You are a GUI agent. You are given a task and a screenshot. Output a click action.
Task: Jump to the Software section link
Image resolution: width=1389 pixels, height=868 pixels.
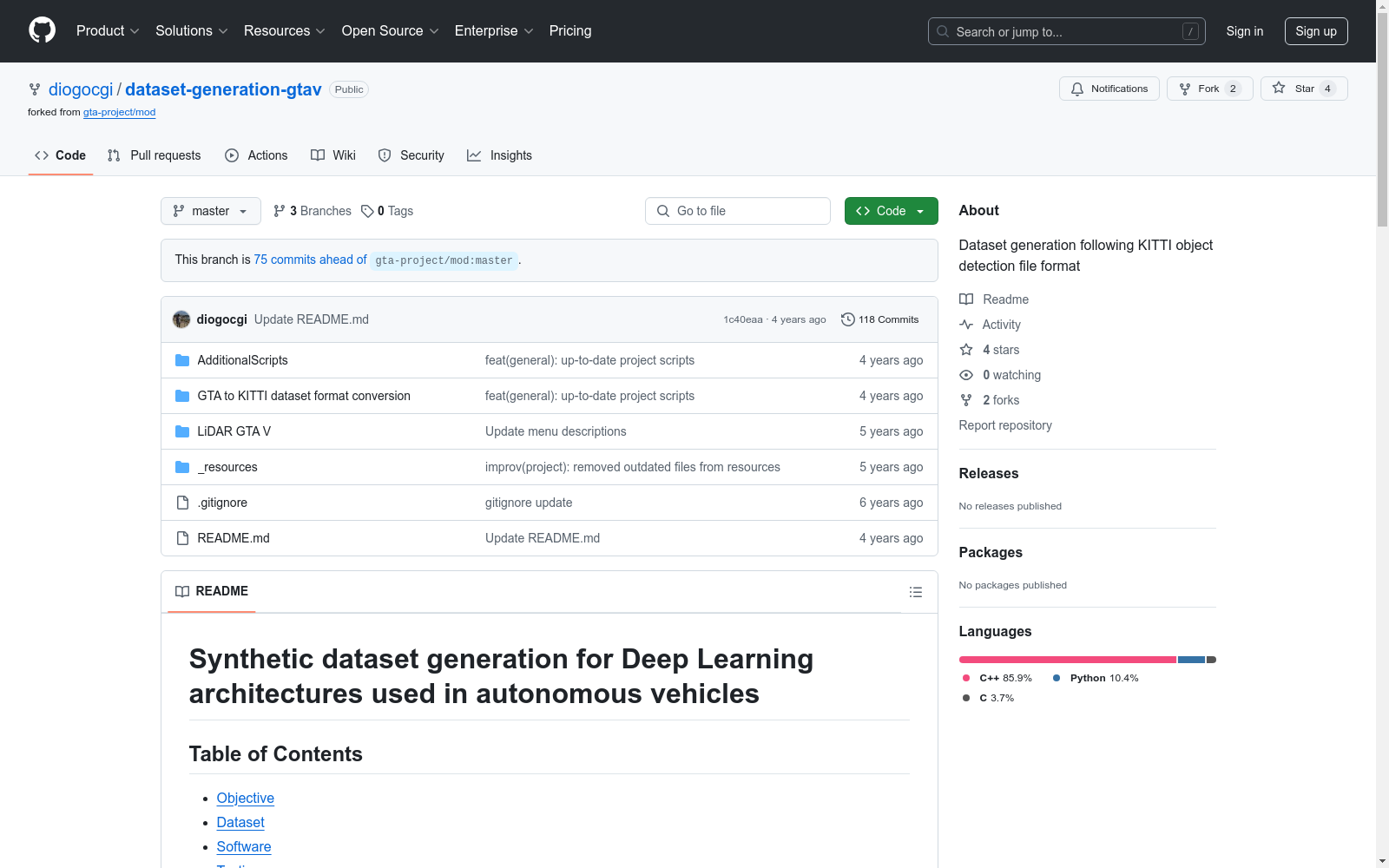click(244, 847)
